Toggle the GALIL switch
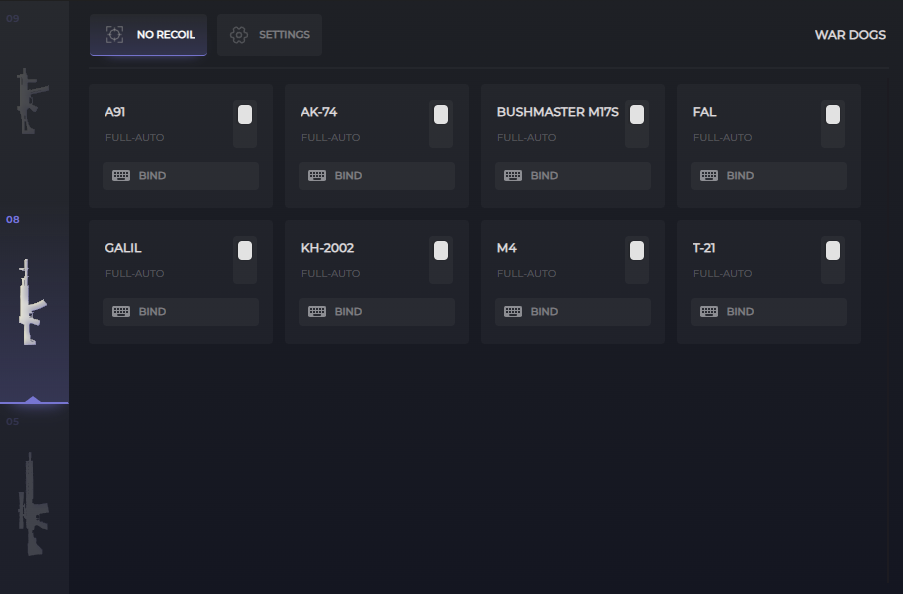Image resolution: width=903 pixels, height=594 pixels. click(245, 260)
